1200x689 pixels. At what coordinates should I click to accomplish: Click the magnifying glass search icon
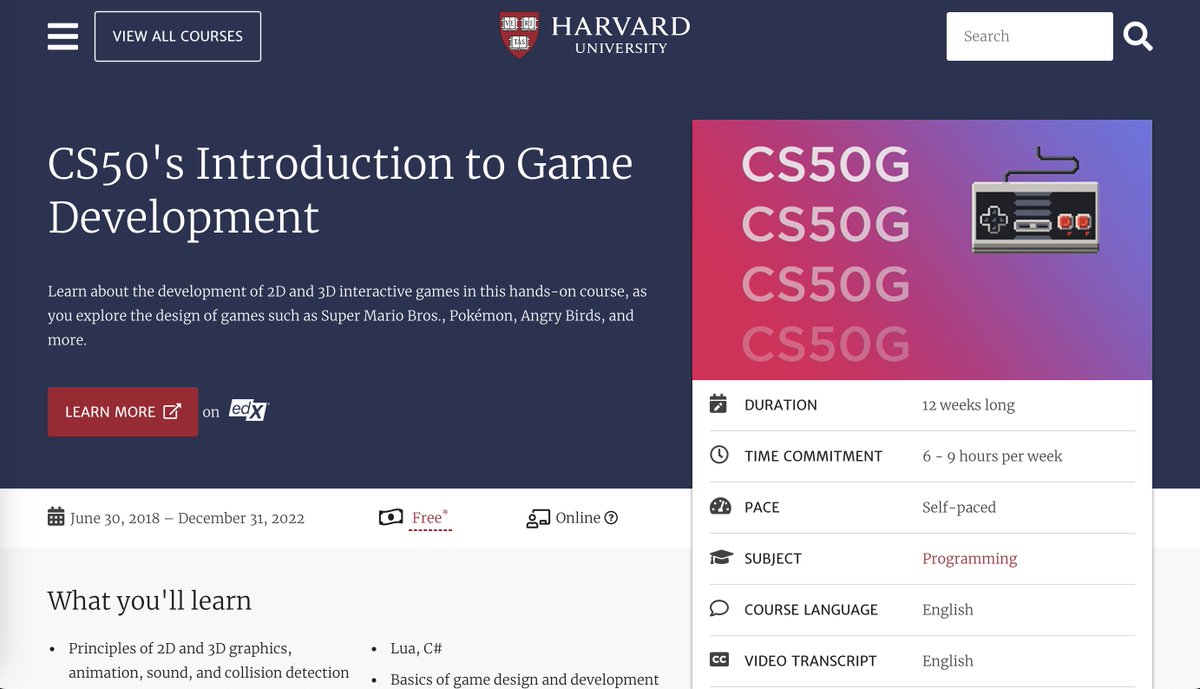(x=1138, y=37)
